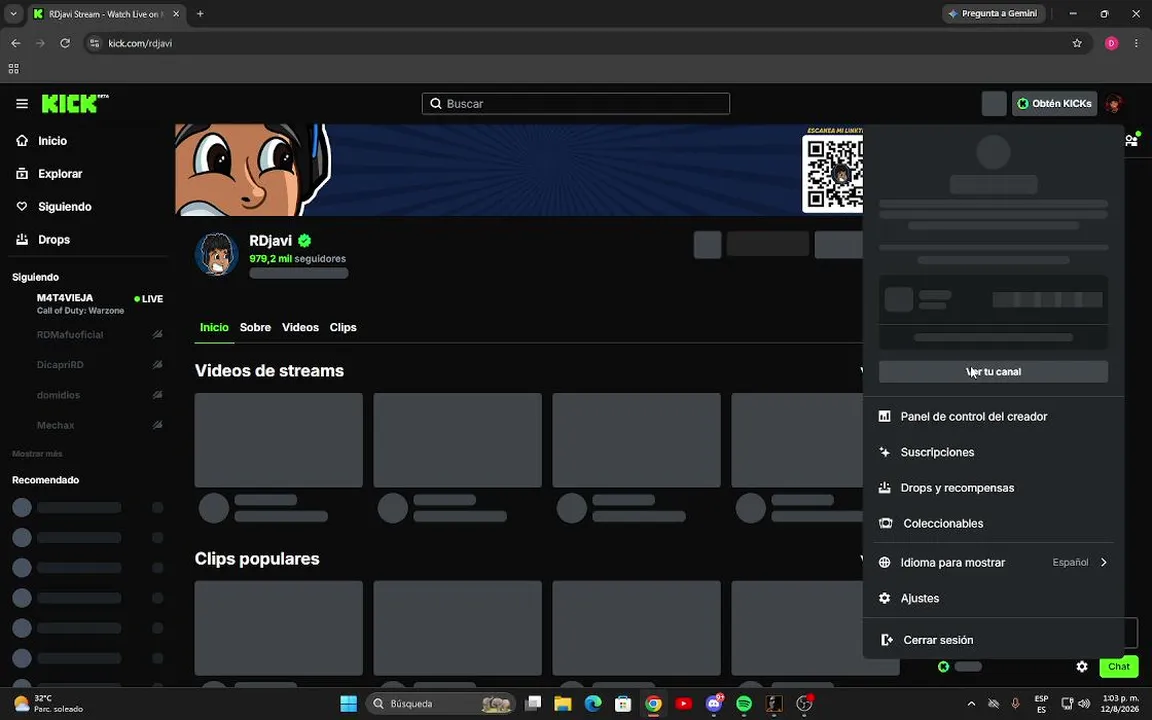Focus the Buscar search field

576,104
